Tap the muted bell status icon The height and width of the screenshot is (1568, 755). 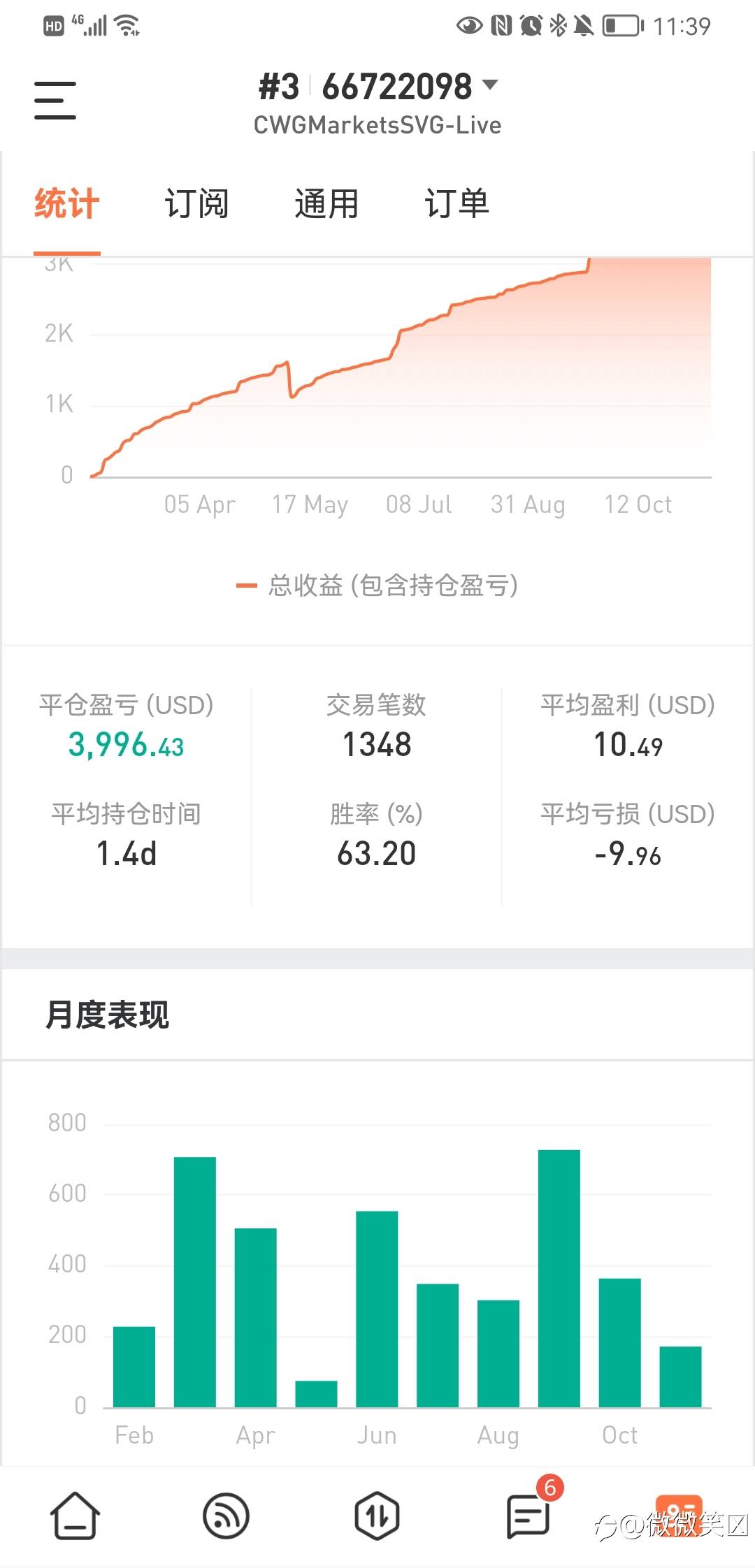point(584,27)
